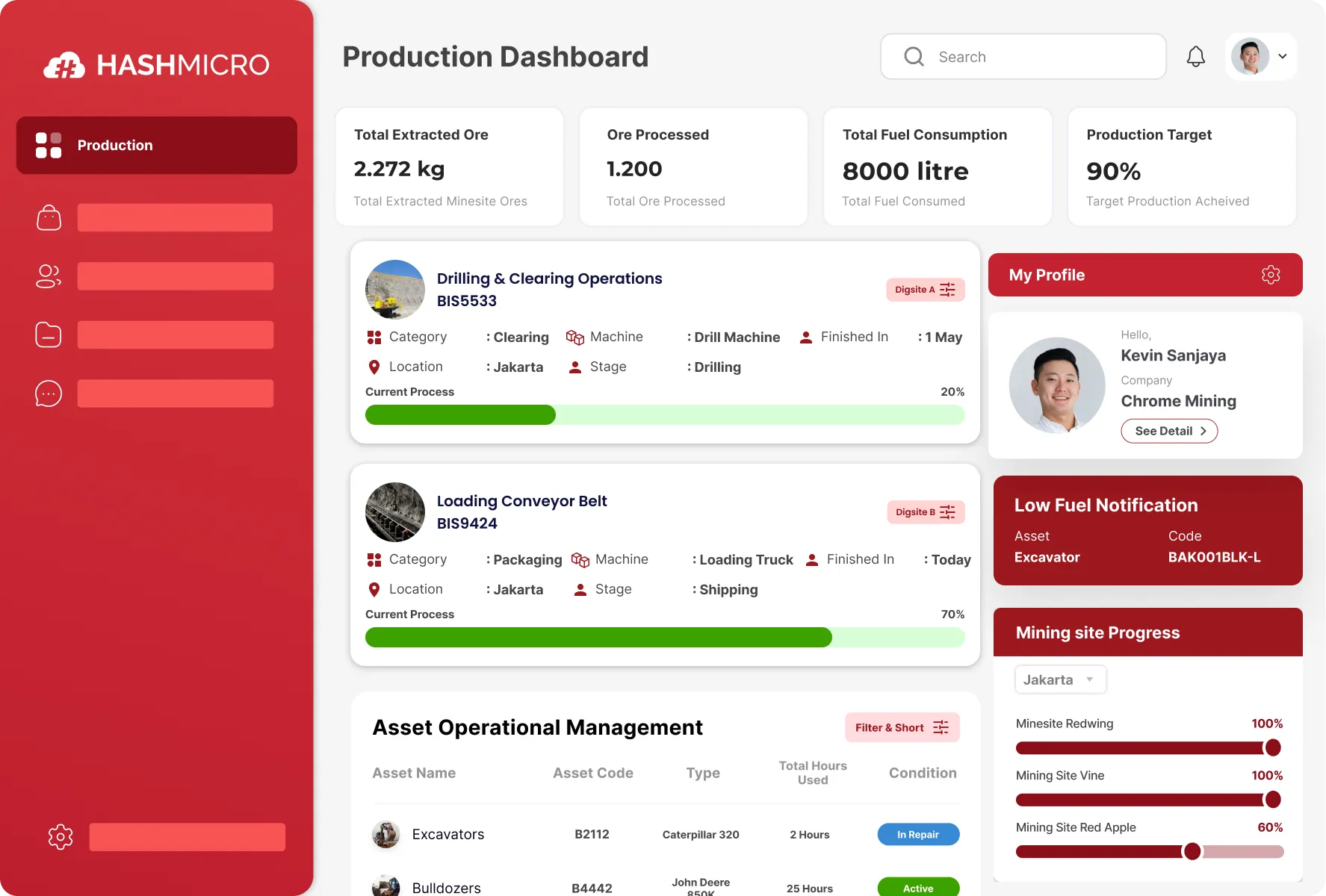Click the Mining Site Red Apple progress slider
This screenshot has height=896, width=1326.
(1191, 851)
